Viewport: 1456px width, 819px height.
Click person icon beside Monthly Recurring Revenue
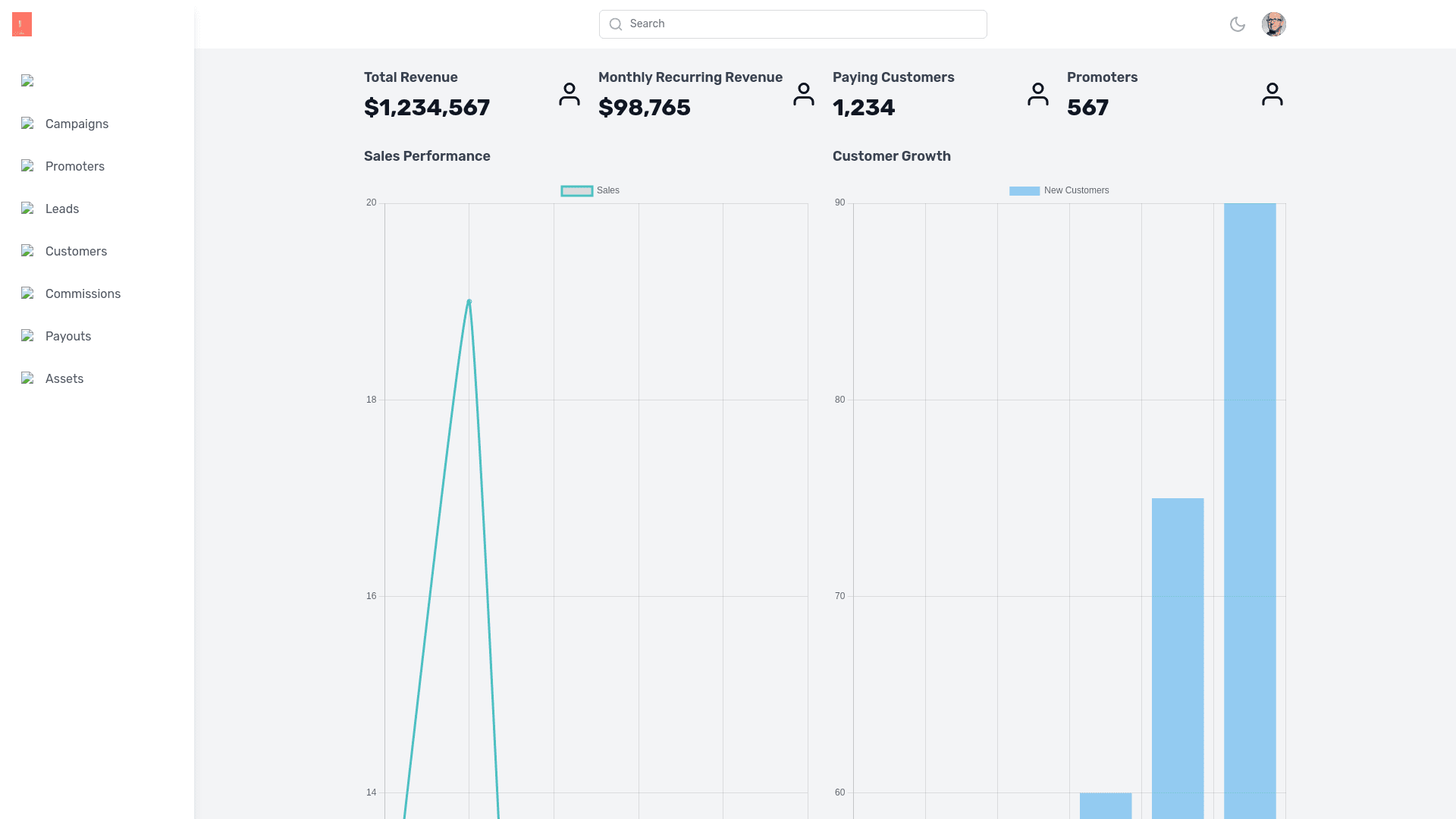tap(804, 94)
